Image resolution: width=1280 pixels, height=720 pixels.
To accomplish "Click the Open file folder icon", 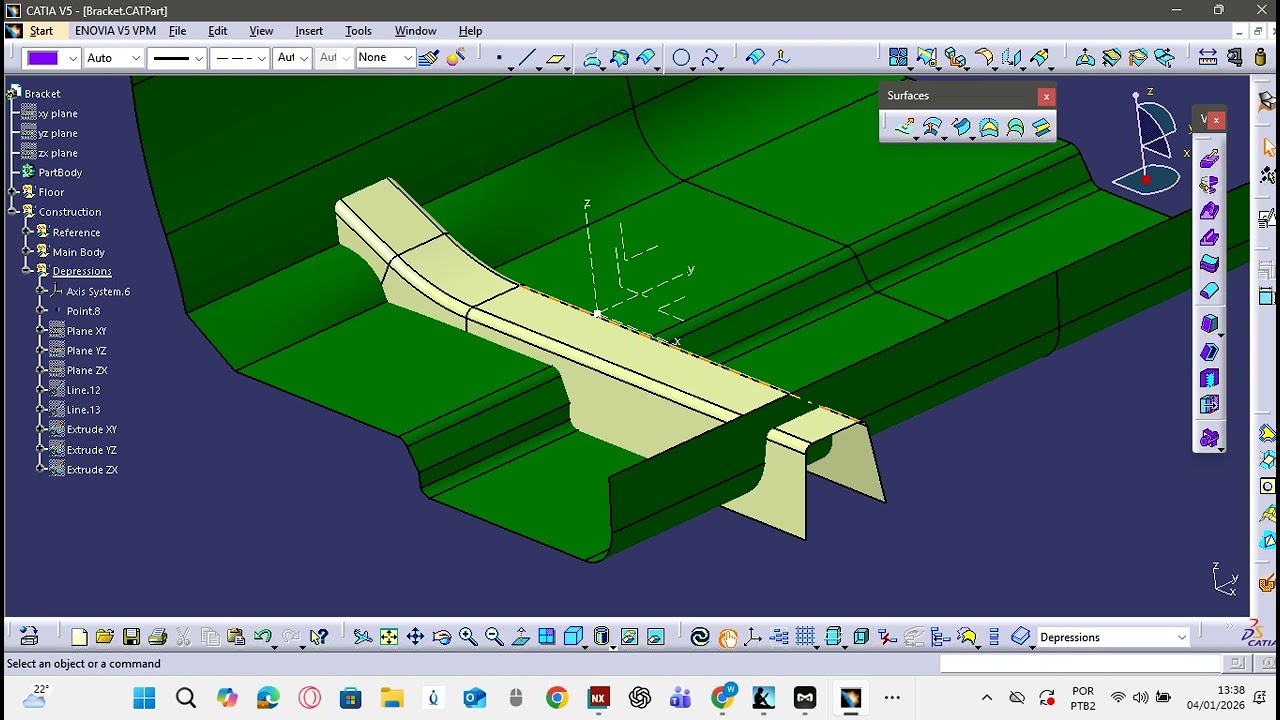I will click(x=105, y=637).
